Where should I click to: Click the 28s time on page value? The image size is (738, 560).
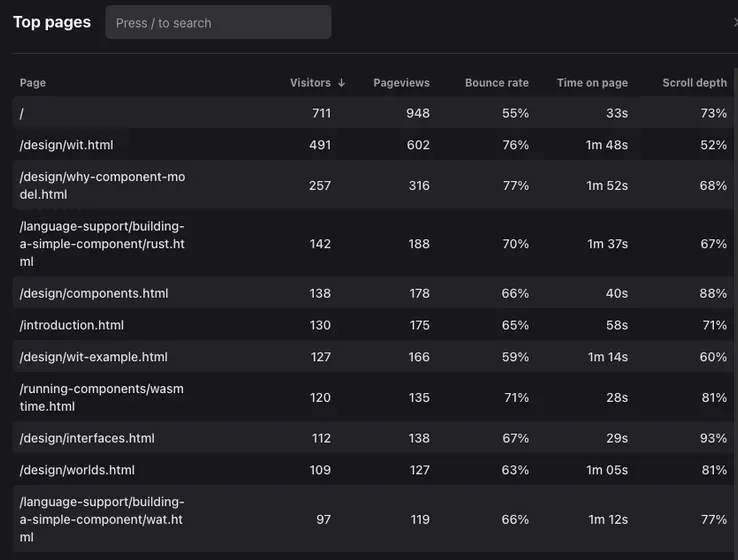[617, 398]
